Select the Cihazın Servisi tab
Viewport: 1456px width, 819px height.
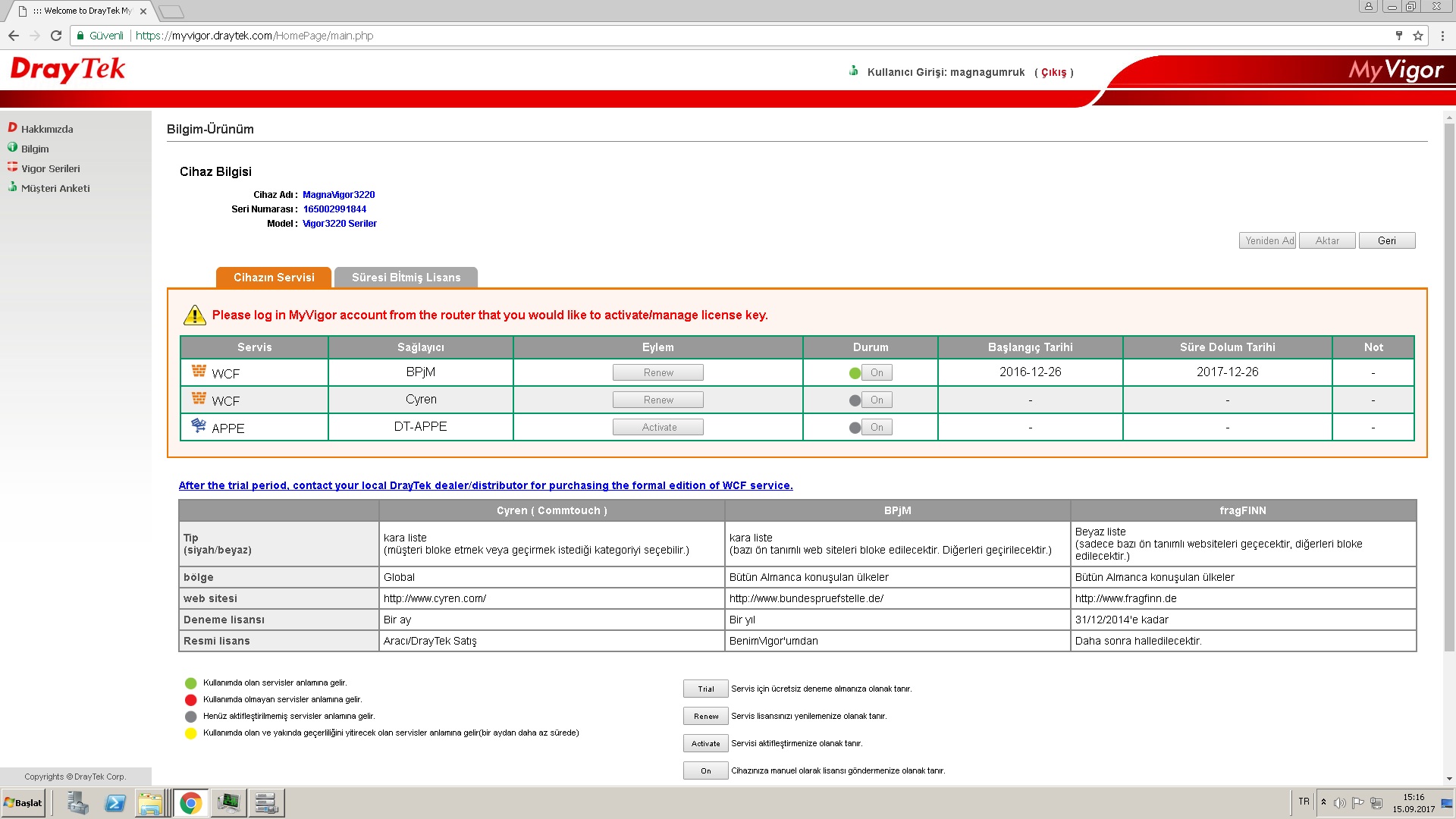click(x=274, y=278)
